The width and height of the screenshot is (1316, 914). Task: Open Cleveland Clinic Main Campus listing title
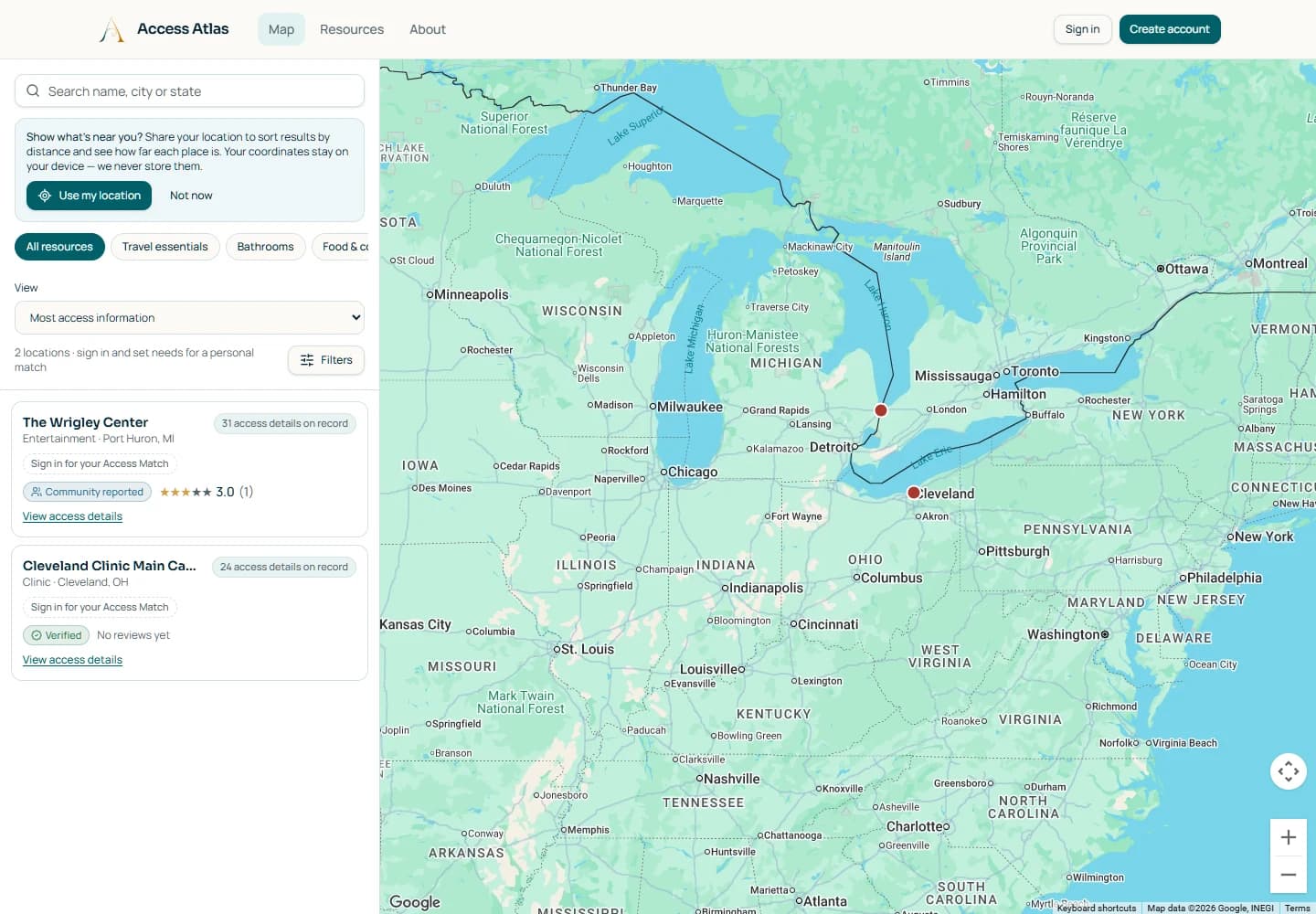click(110, 566)
